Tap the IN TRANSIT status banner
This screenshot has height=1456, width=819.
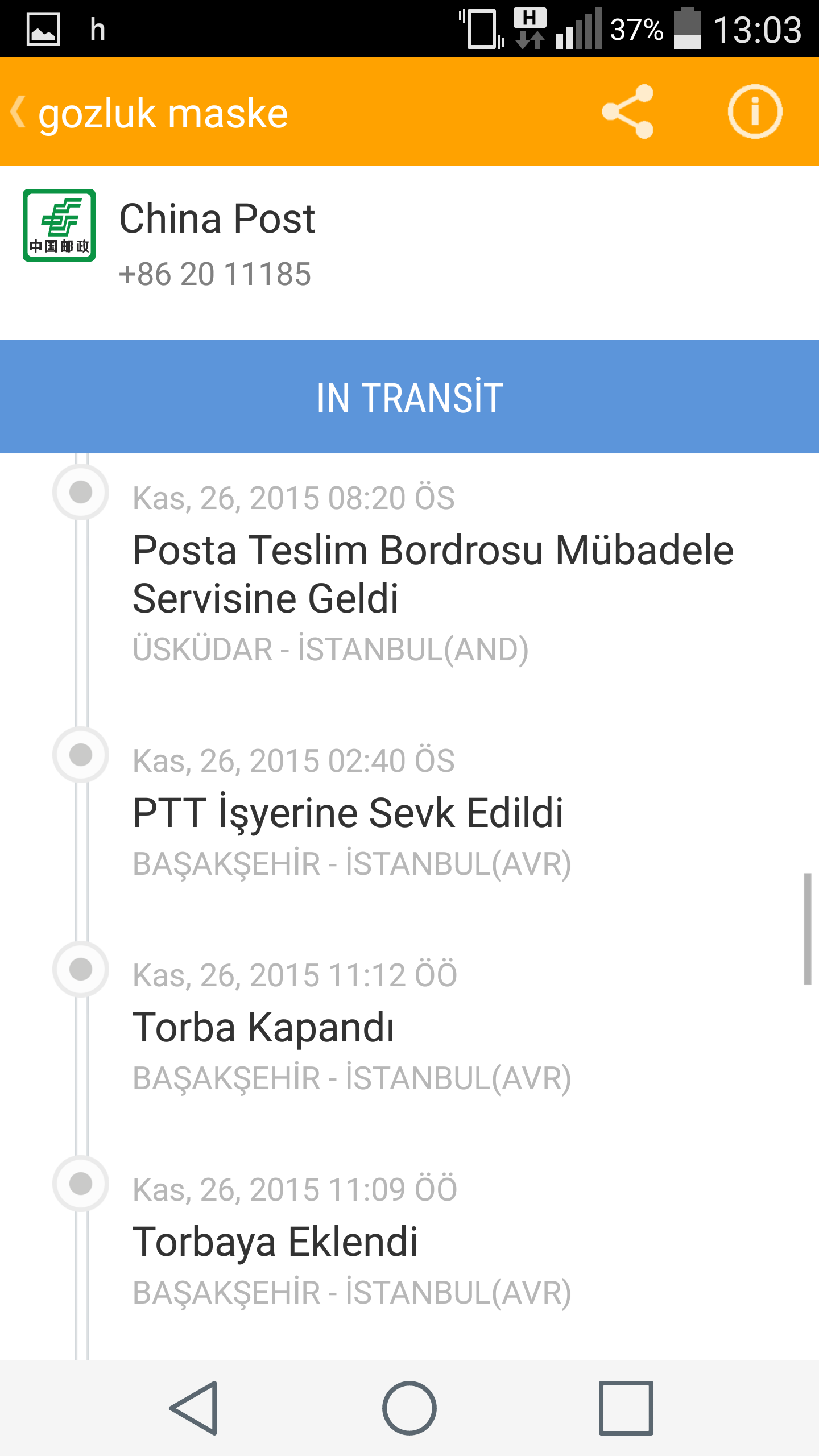click(x=409, y=396)
